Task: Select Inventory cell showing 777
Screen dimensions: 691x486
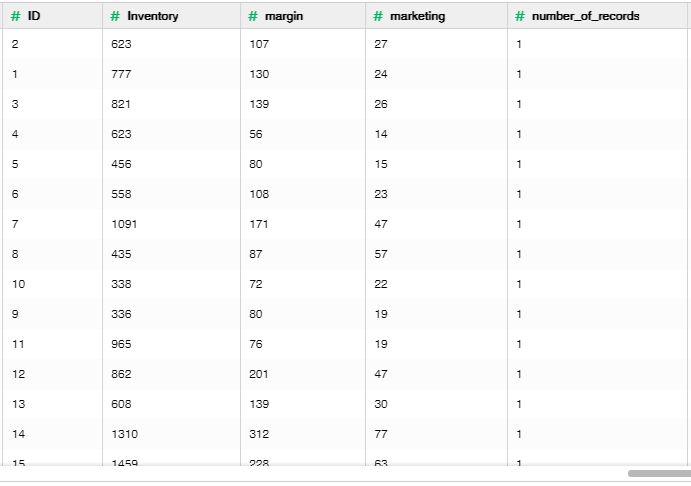Action: 121,74
